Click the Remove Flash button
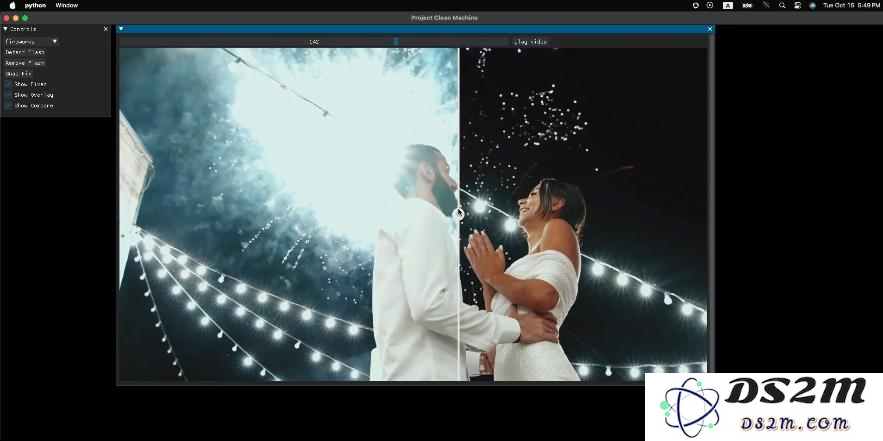The height and width of the screenshot is (441, 883). click(25, 63)
